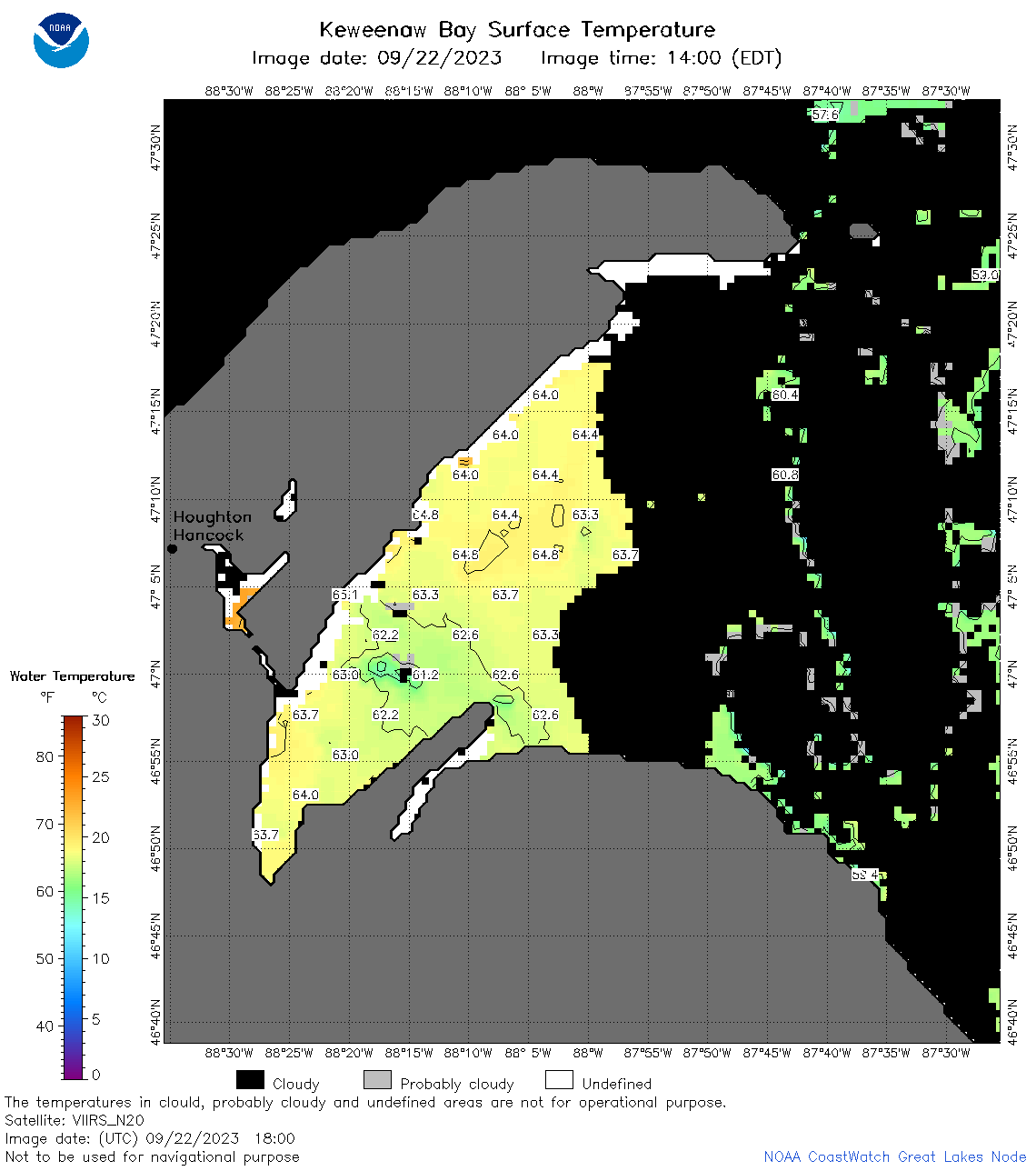Image resolution: width=1036 pixels, height=1171 pixels.
Task: Click the Image date 09/22/2023 header text
Action: (376, 58)
